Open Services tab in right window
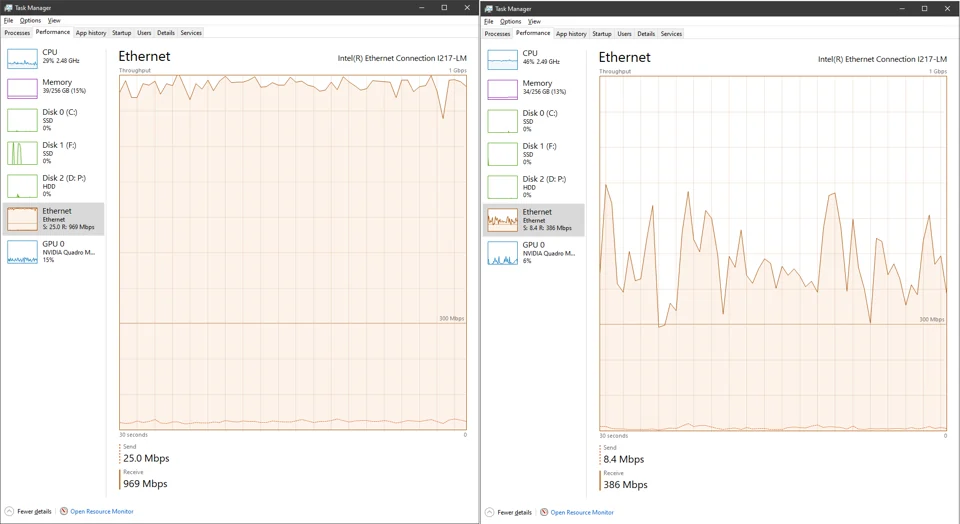The width and height of the screenshot is (960, 524). pos(671,34)
